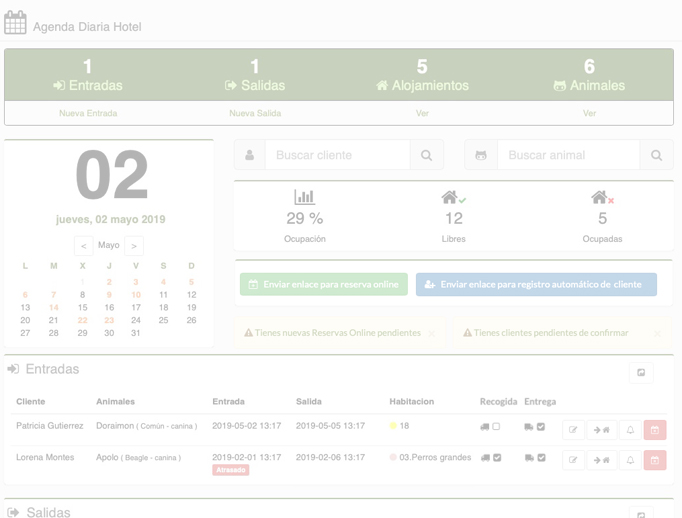Toggle Recogida checkbox for Lorena Montes
The width and height of the screenshot is (682, 518).
tap(497, 458)
